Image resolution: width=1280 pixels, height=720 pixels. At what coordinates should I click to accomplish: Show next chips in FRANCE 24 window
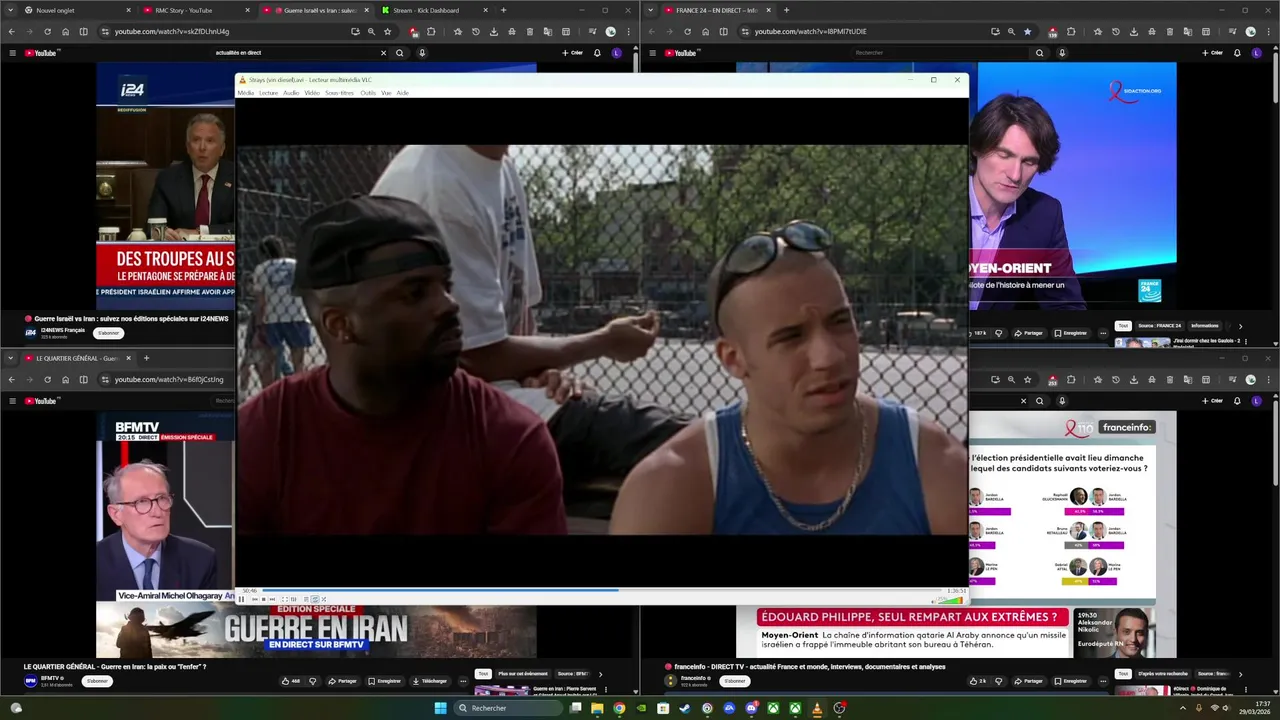(1240, 326)
